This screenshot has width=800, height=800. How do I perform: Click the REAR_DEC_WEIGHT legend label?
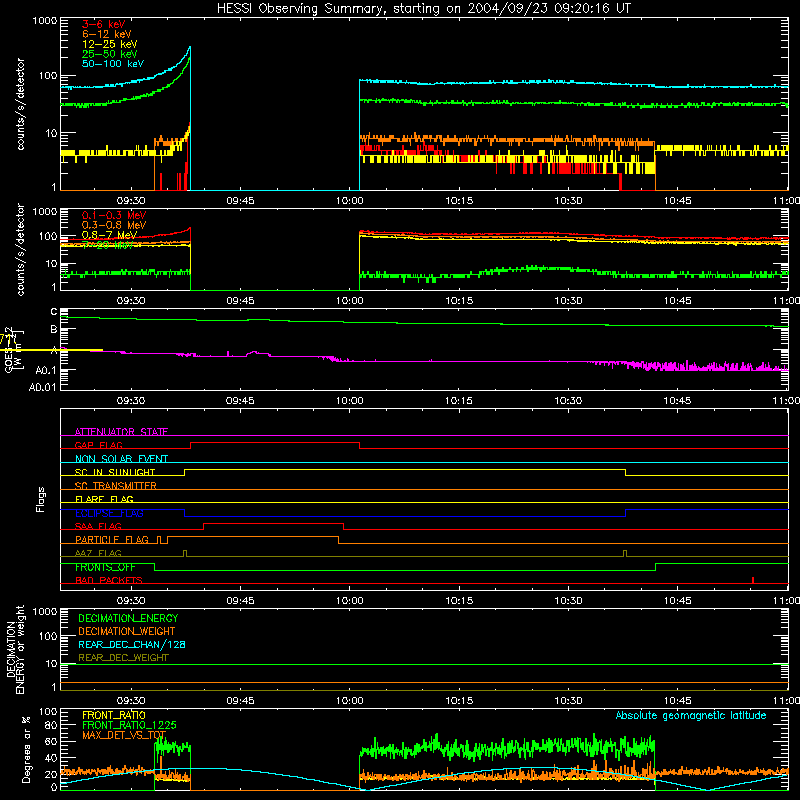pos(123,658)
